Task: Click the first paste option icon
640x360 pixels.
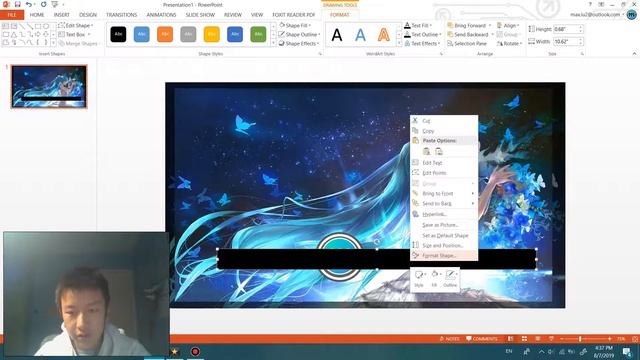Action: pyautogui.click(x=427, y=151)
